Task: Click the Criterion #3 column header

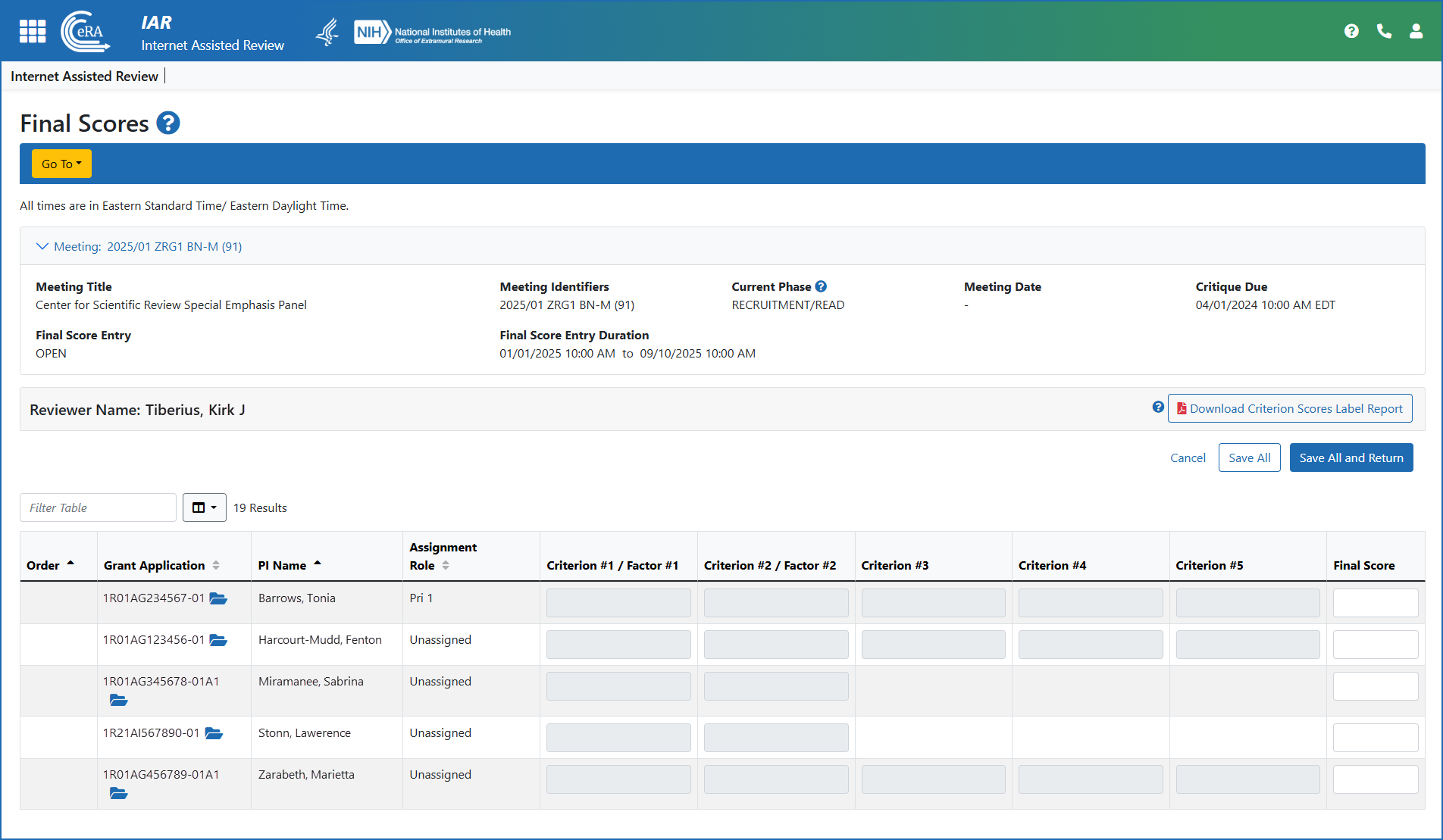Action: (x=895, y=566)
